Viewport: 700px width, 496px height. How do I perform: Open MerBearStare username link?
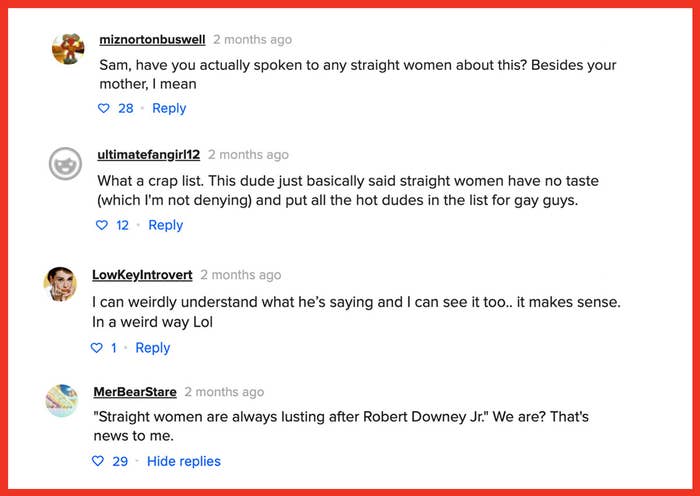coord(135,392)
